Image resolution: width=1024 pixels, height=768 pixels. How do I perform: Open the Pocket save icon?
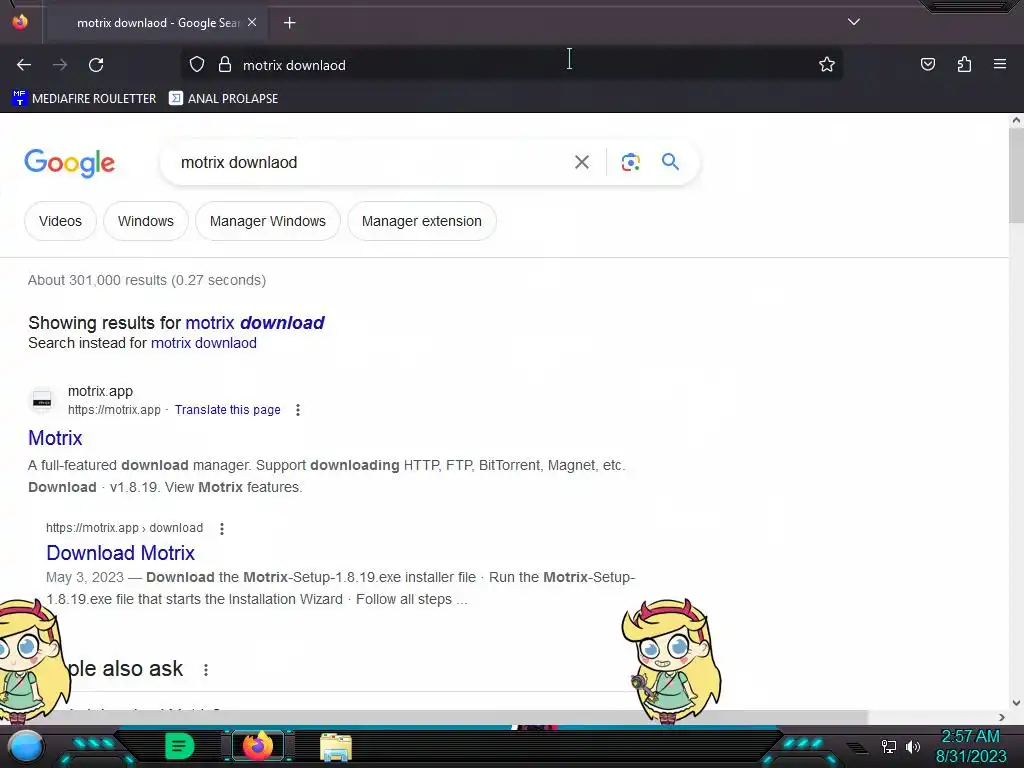(x=927, y=65)
